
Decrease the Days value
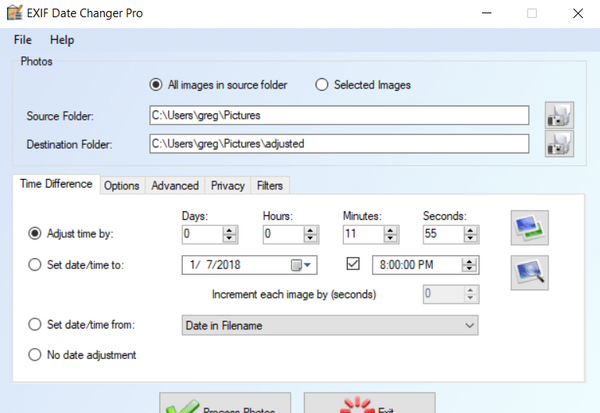pos(229,238)
